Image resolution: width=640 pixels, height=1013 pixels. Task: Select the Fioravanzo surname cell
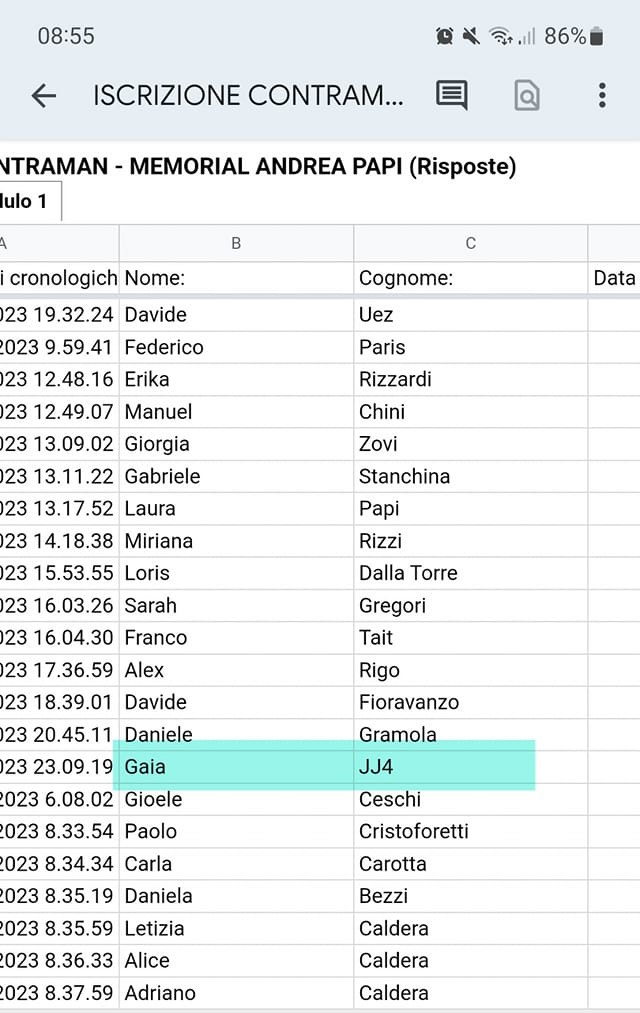pos(471,702)
